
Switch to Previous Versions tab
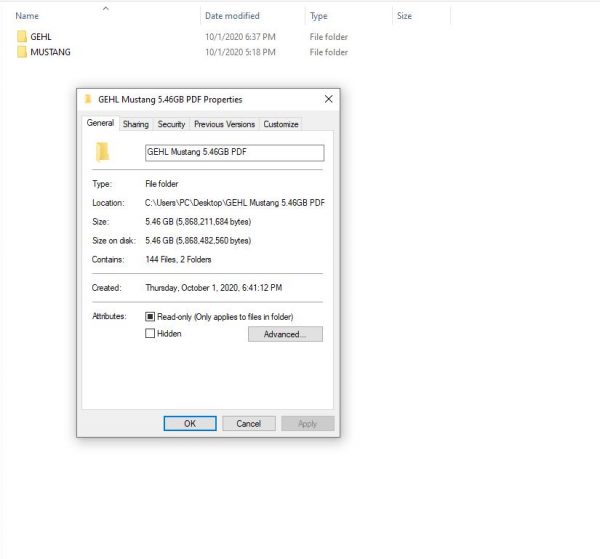tap(224, 124)
